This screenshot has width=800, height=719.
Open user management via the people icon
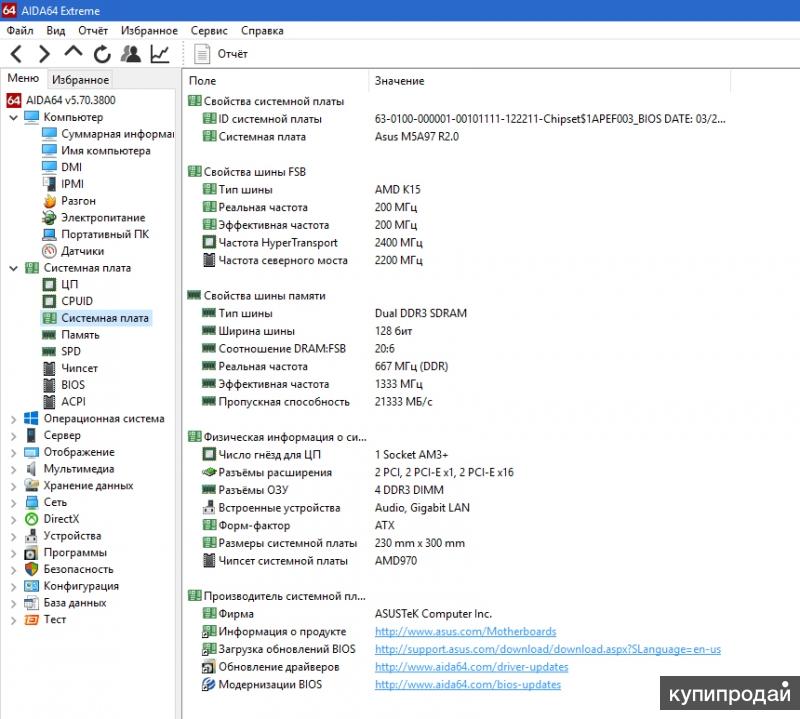click(x=131, y=54)
